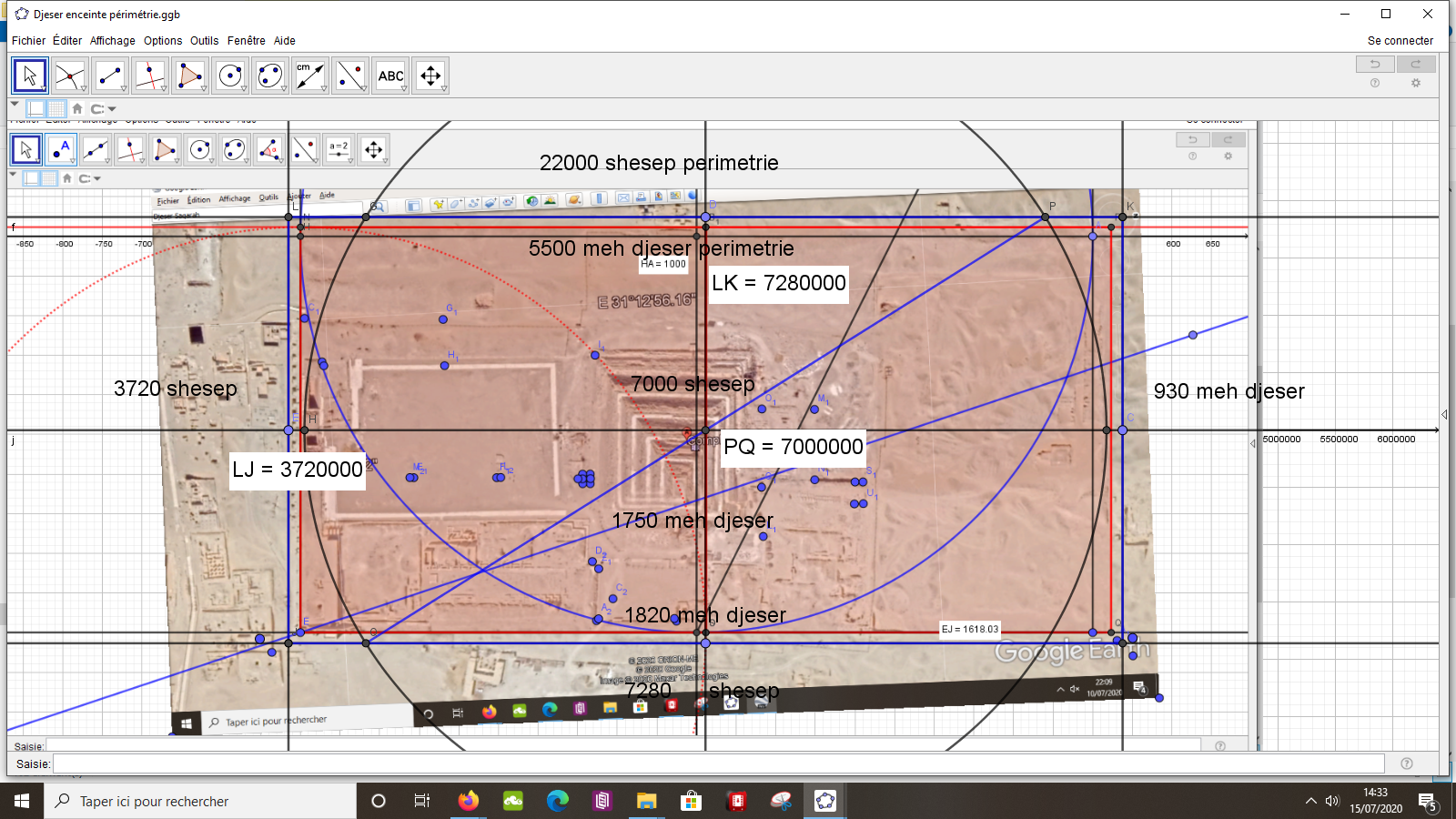Toggle axes visibility in the style bar

point(36,108)
